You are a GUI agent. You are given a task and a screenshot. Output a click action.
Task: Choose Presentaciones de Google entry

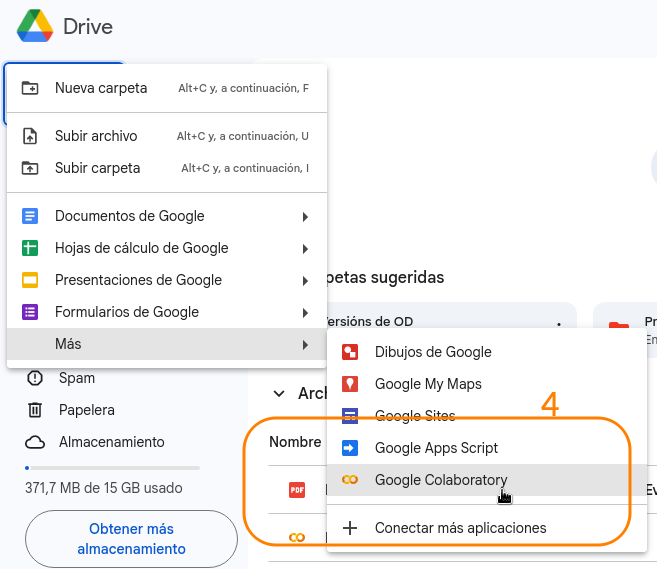167,280
